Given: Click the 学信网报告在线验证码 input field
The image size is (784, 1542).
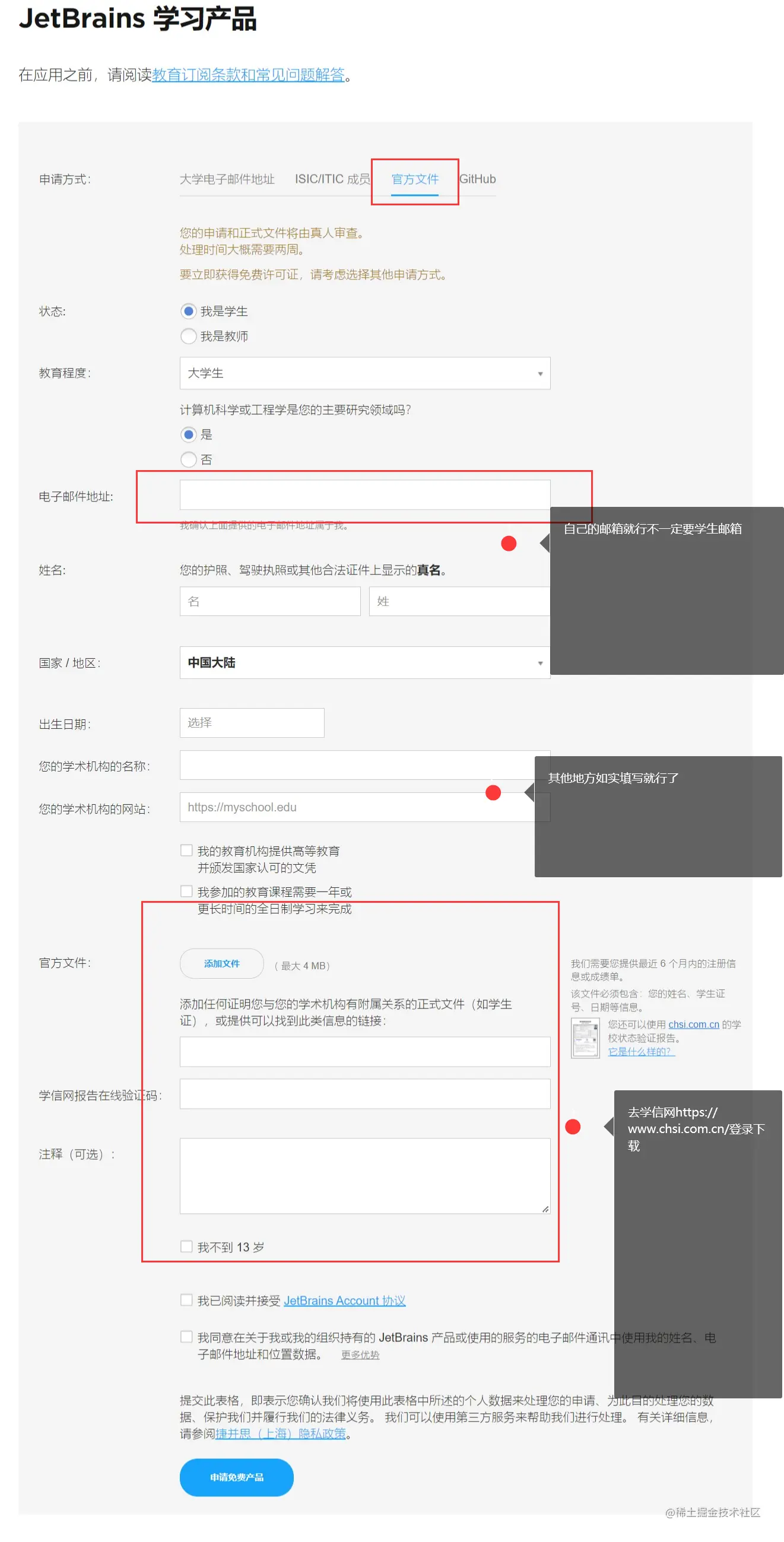Looking at the screenshot, I should pos(364,1094).
